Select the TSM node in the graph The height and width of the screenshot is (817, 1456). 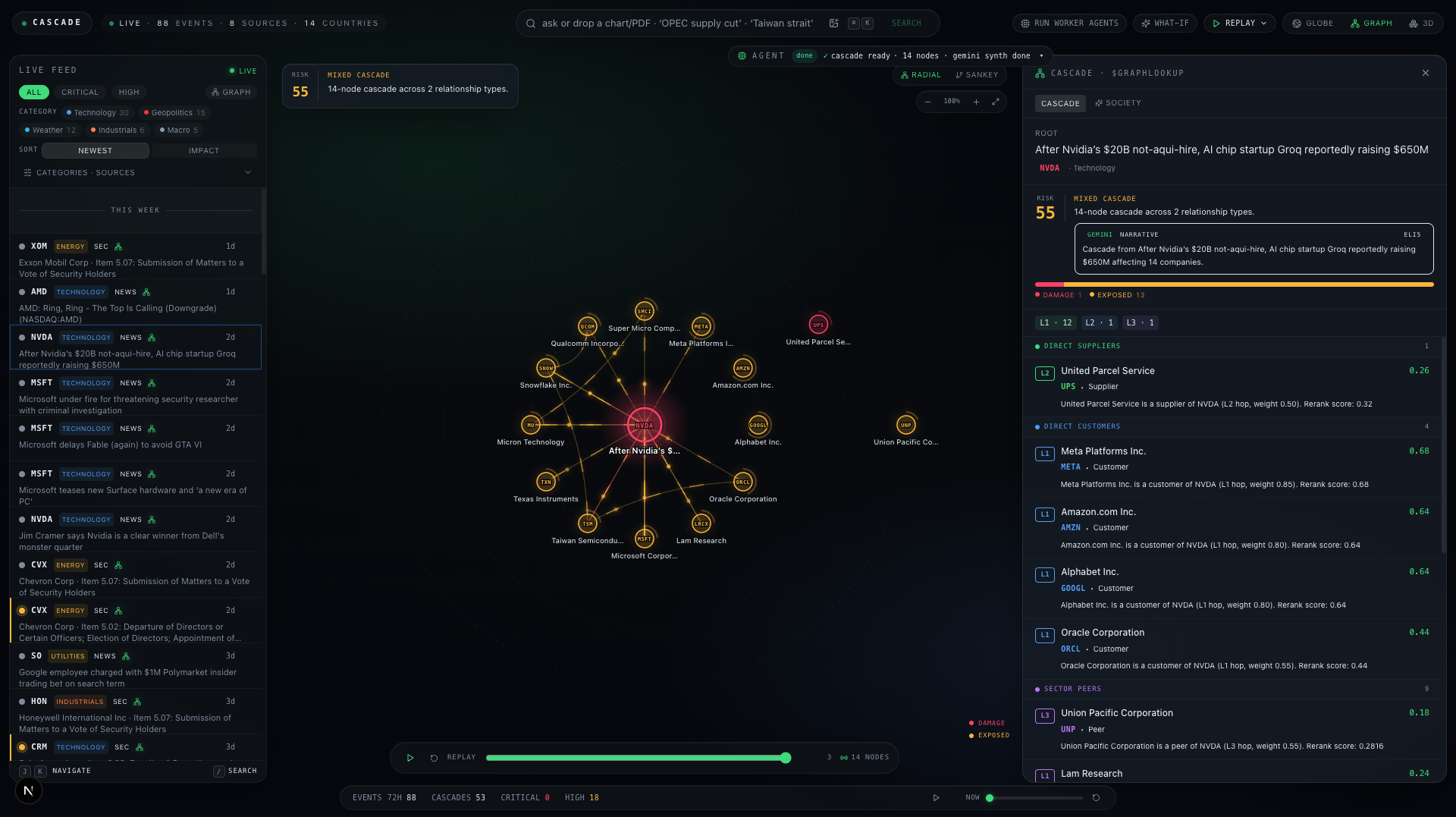pos(588,523)
